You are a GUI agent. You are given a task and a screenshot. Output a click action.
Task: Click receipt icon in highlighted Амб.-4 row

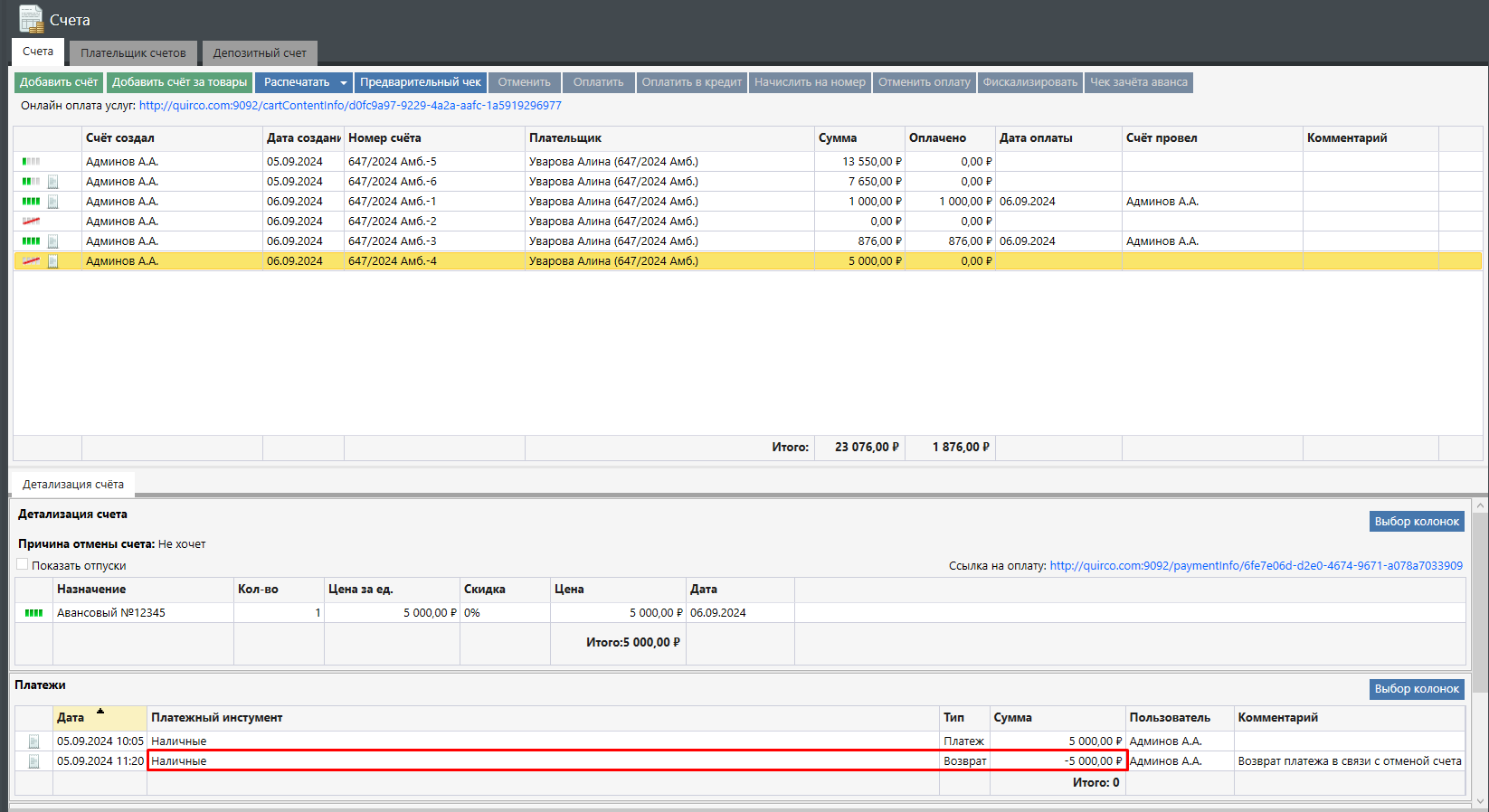pyautogui.click(x=52, y=261)
